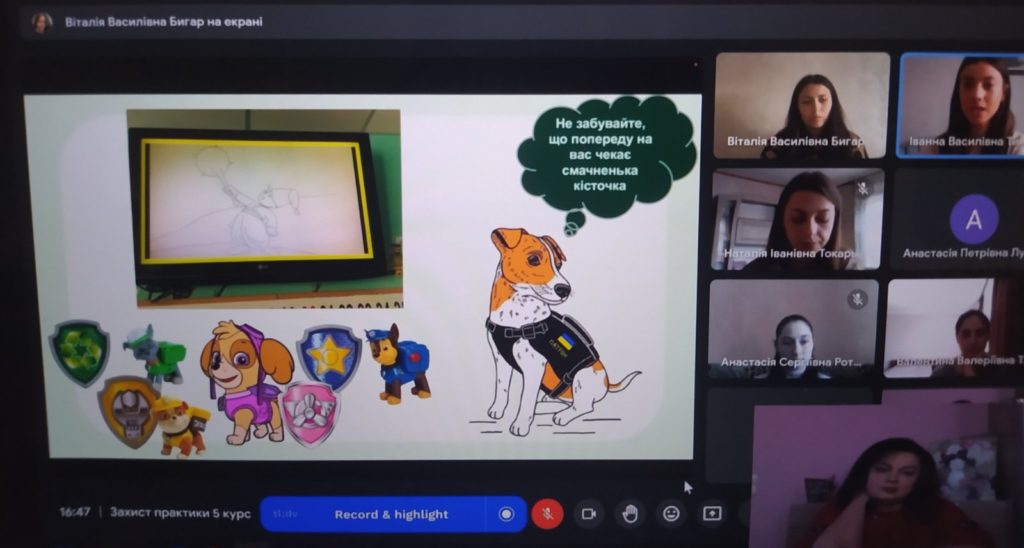
Task: Click the green recycle Rocky badge
Action: point(80,353)
